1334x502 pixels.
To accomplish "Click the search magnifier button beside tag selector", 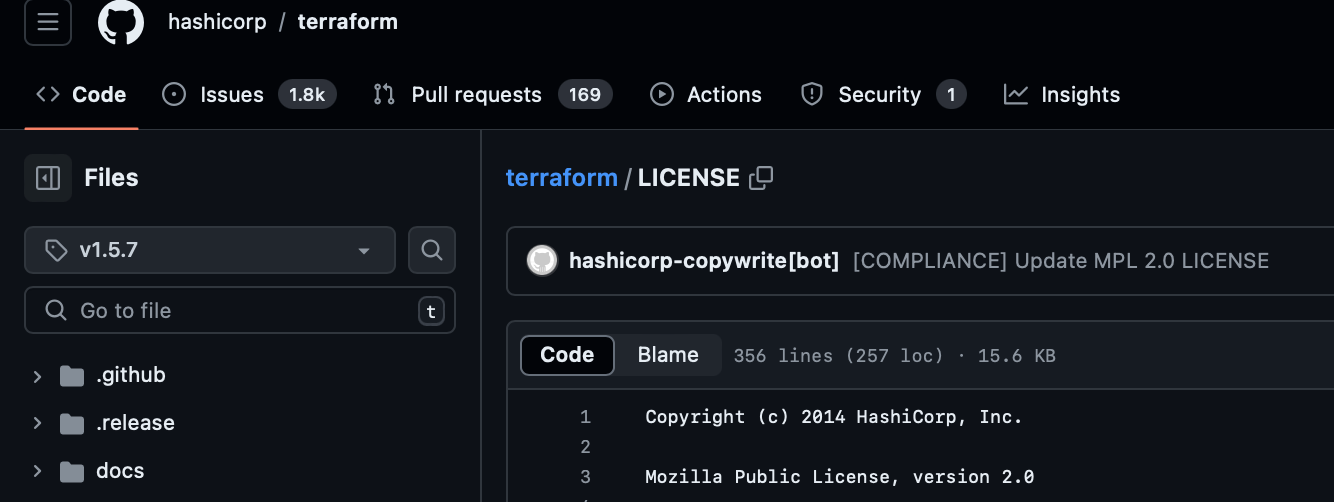I will pyautogui.click(x=432, y=250).
